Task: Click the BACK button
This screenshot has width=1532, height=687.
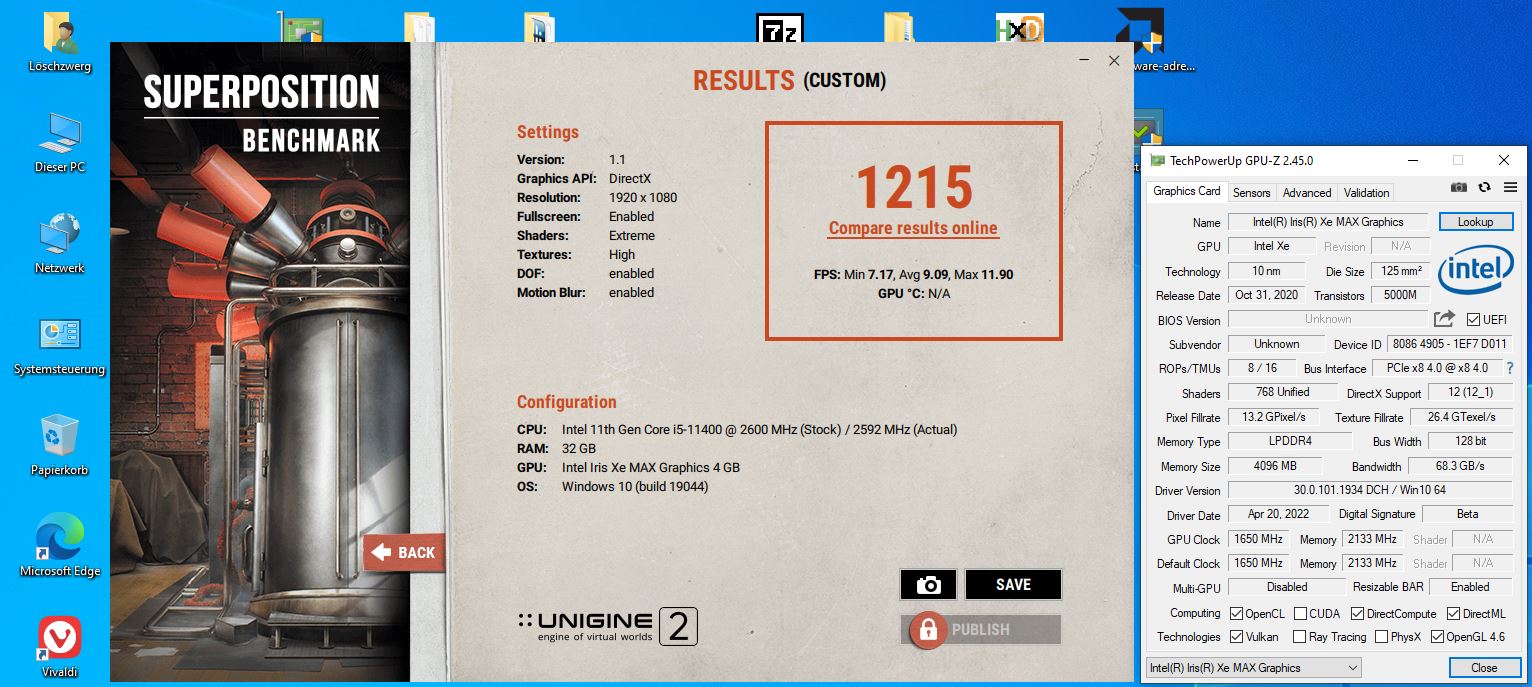Action: pos(404,552)
